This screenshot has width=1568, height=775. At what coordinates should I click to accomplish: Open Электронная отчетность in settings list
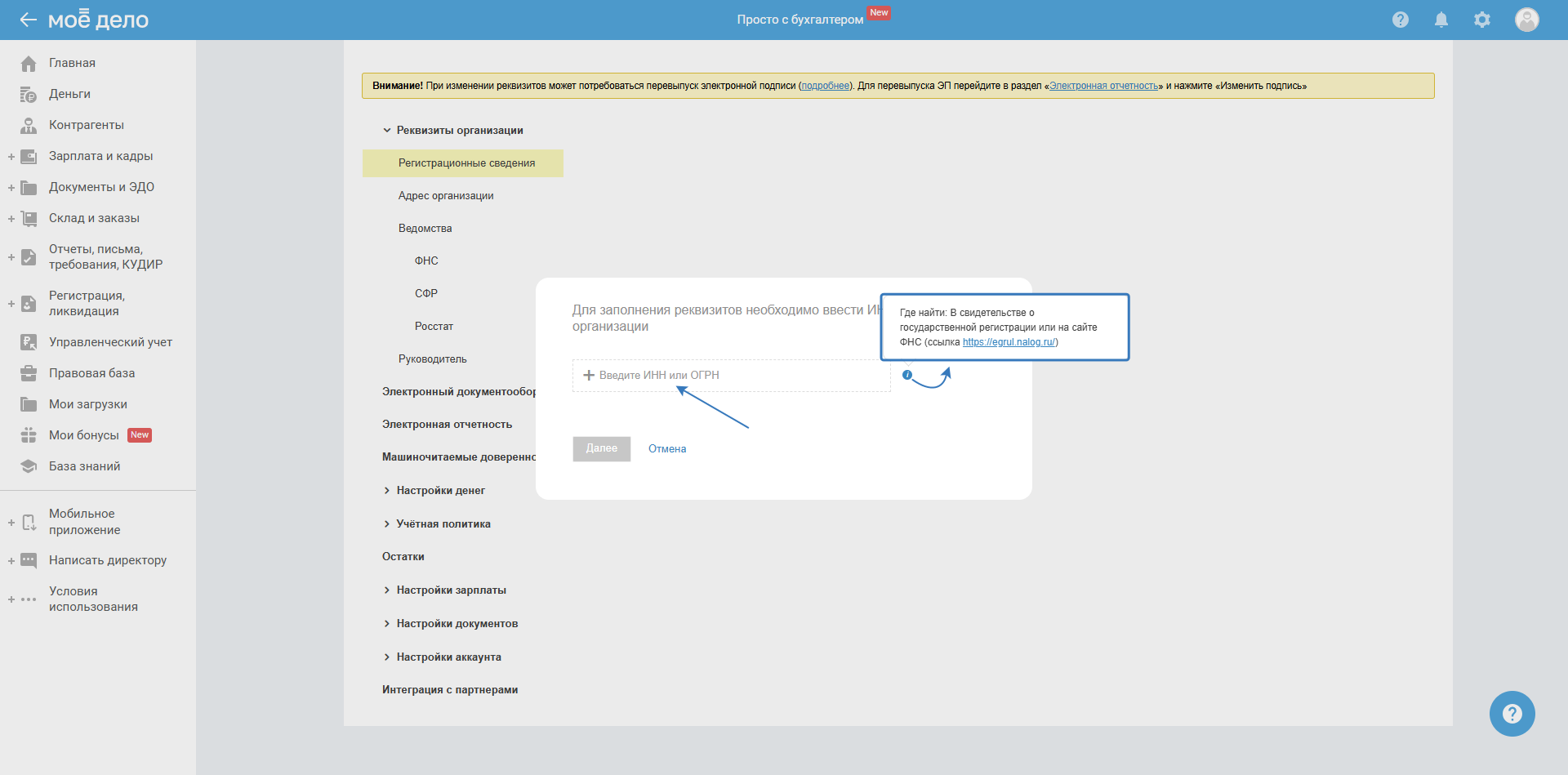448,425
